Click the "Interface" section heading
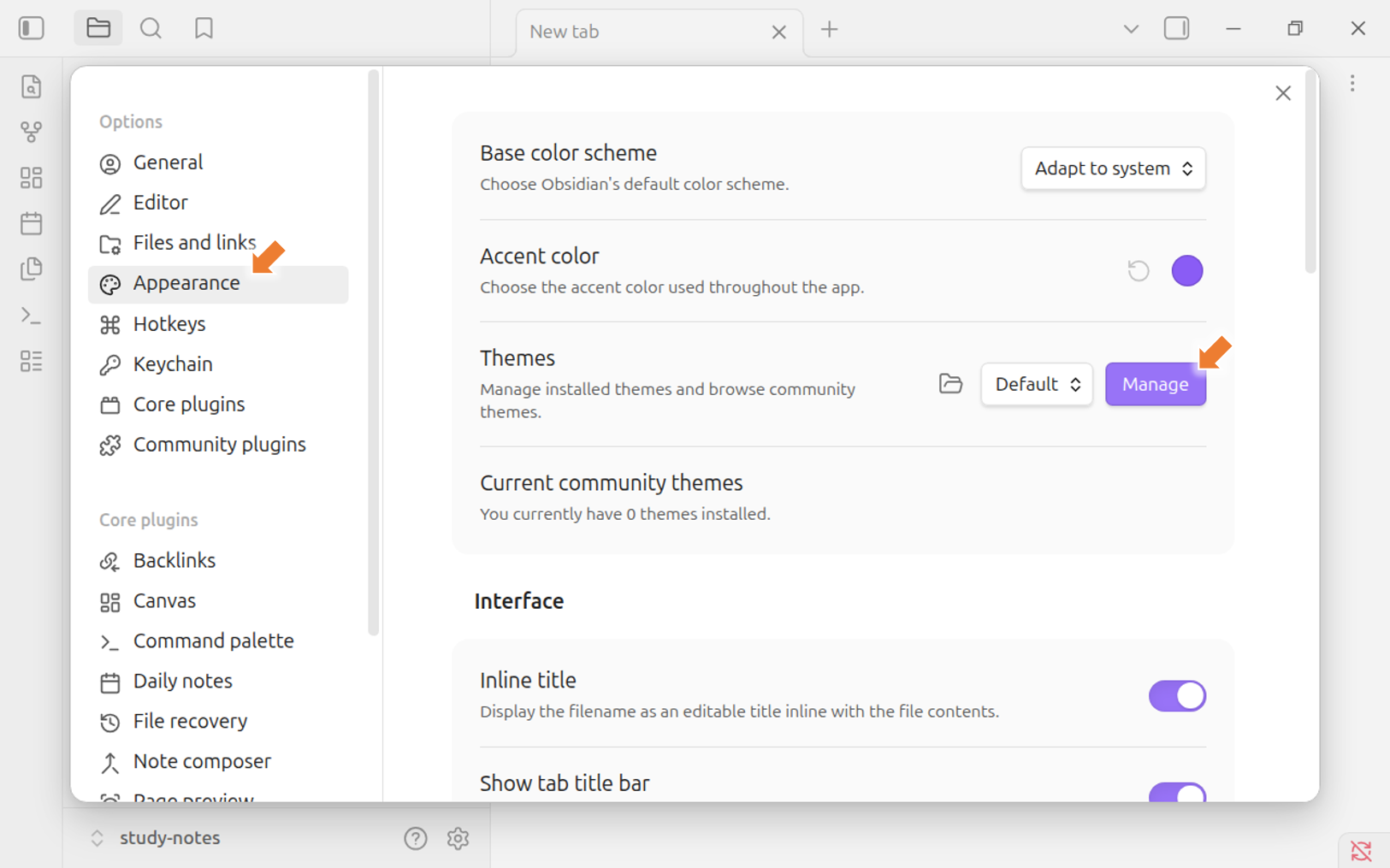This screenshot has height=868, width=1390. click(x=519, y=601)
